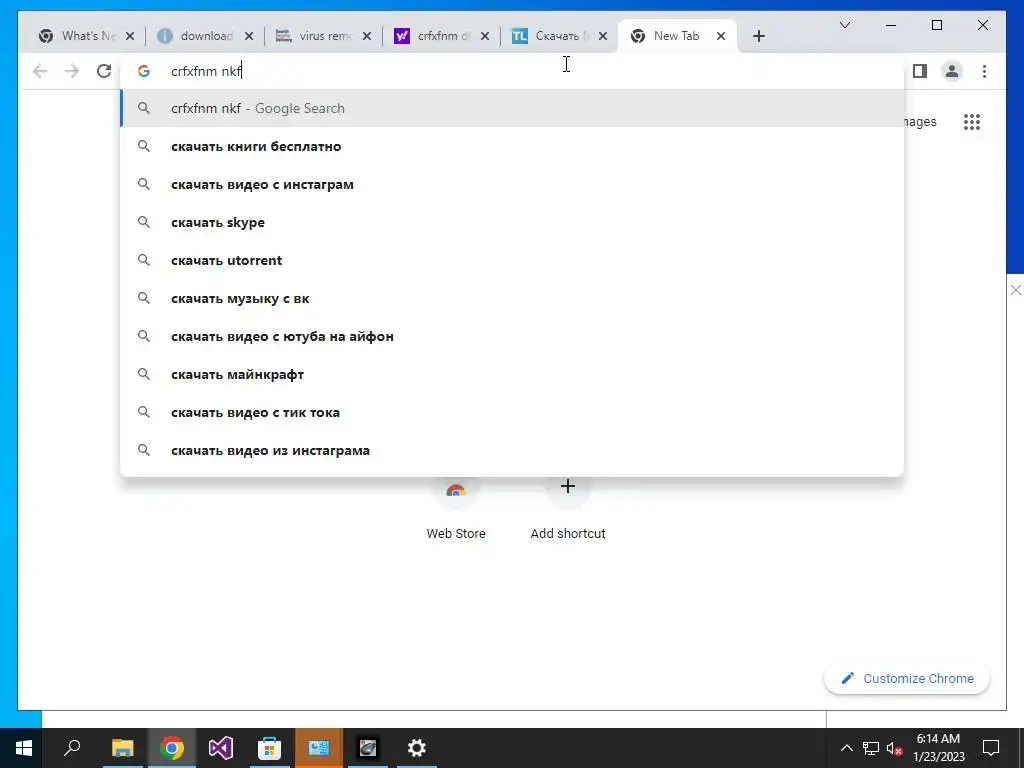Screen dimensions: 1024x768
Task: Open the taskbar clock showing 6:14 AM
Action: [x=938, y=748]
